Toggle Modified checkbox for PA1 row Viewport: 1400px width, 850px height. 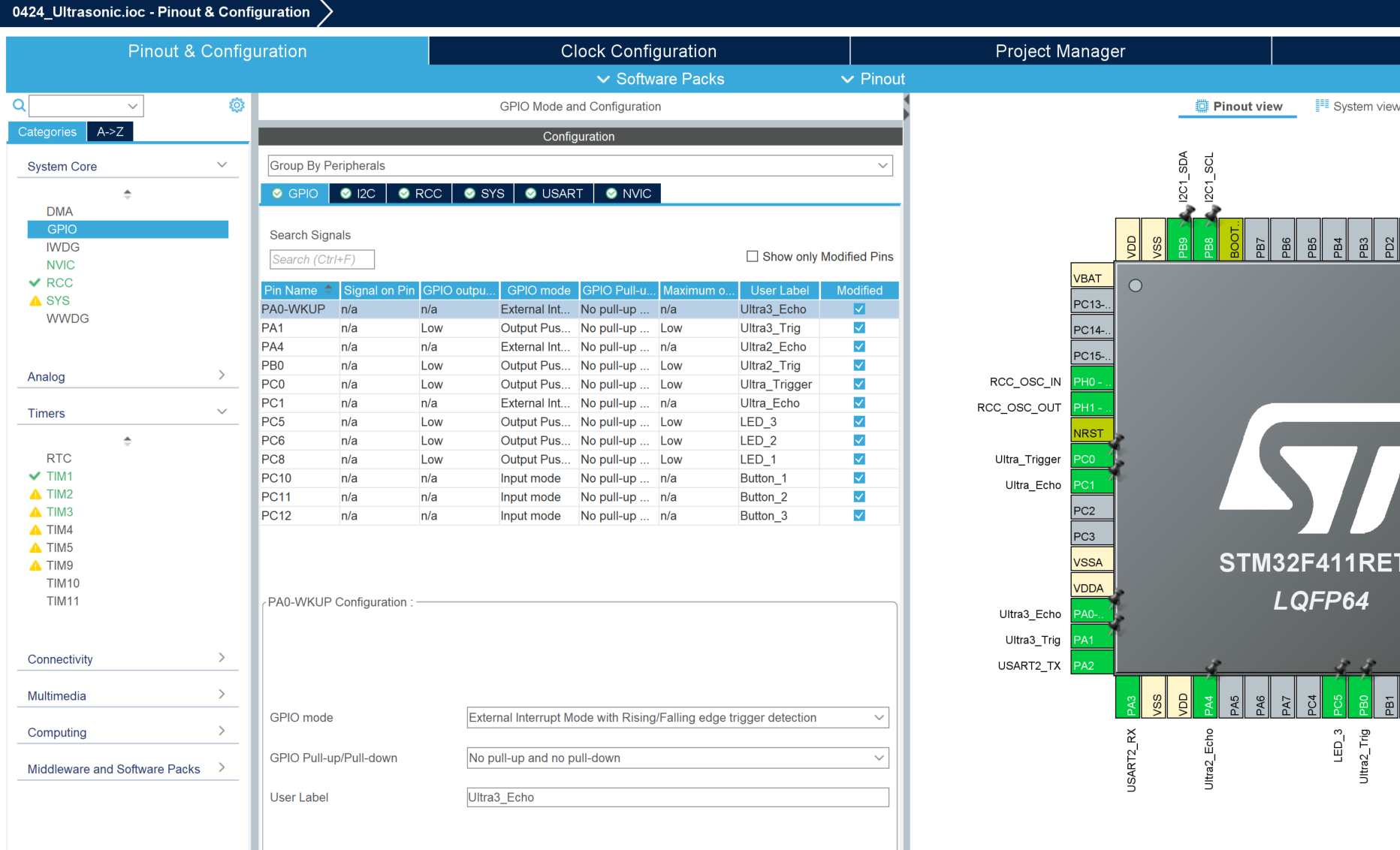point(859,328)
